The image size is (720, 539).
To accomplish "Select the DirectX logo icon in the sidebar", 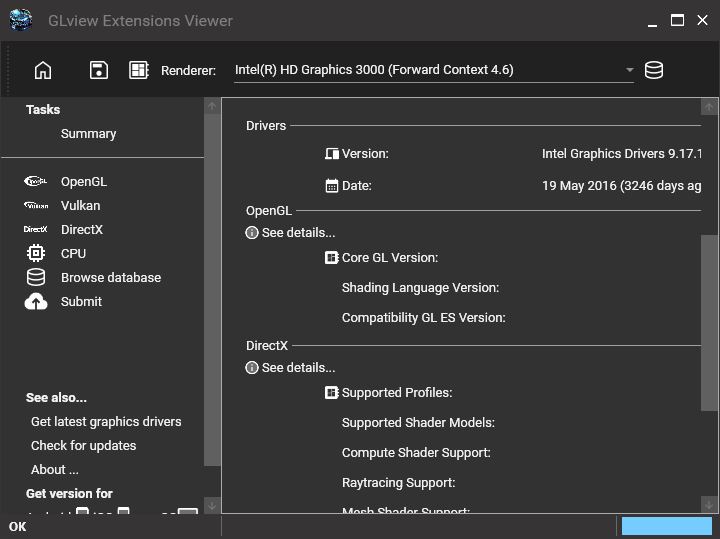I will (x=35, y=229).
